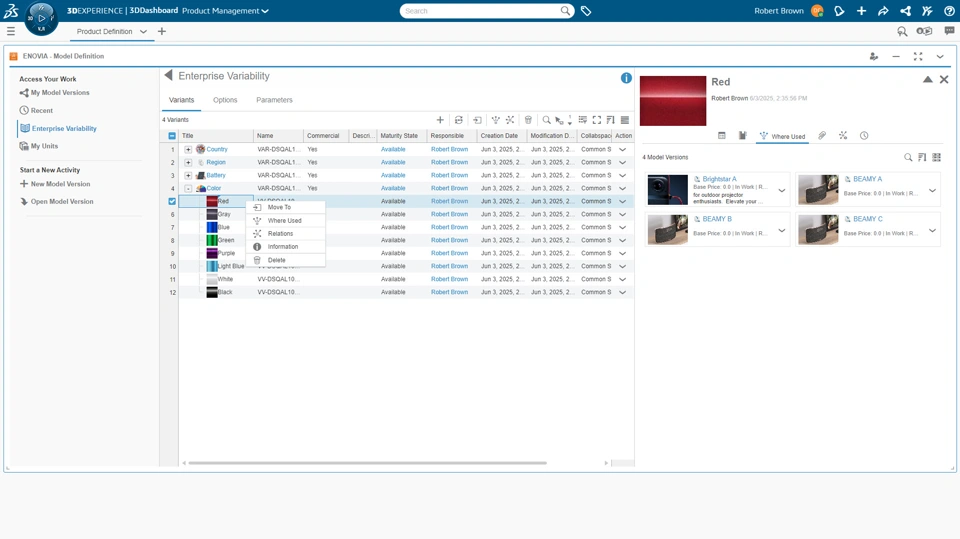
Task: Choose Move To in the context menu
Action: (285, 207)
